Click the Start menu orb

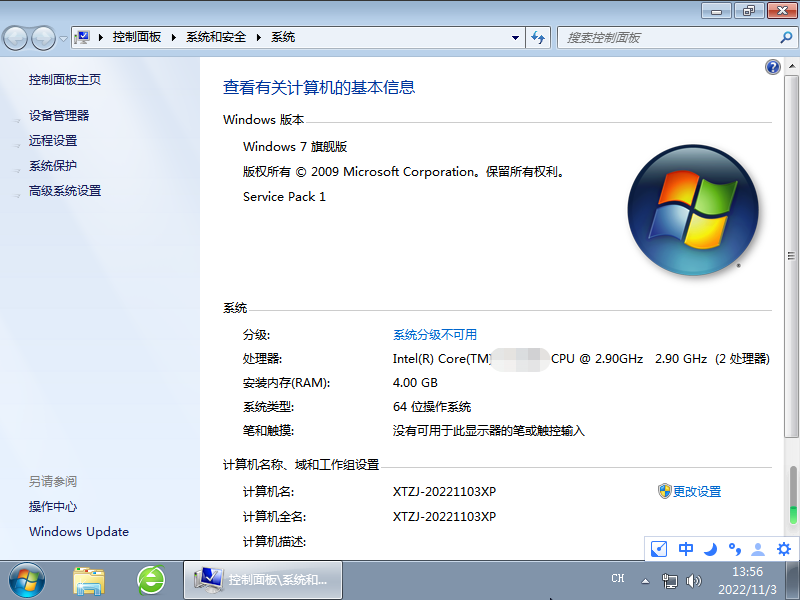tap(25, 580)
